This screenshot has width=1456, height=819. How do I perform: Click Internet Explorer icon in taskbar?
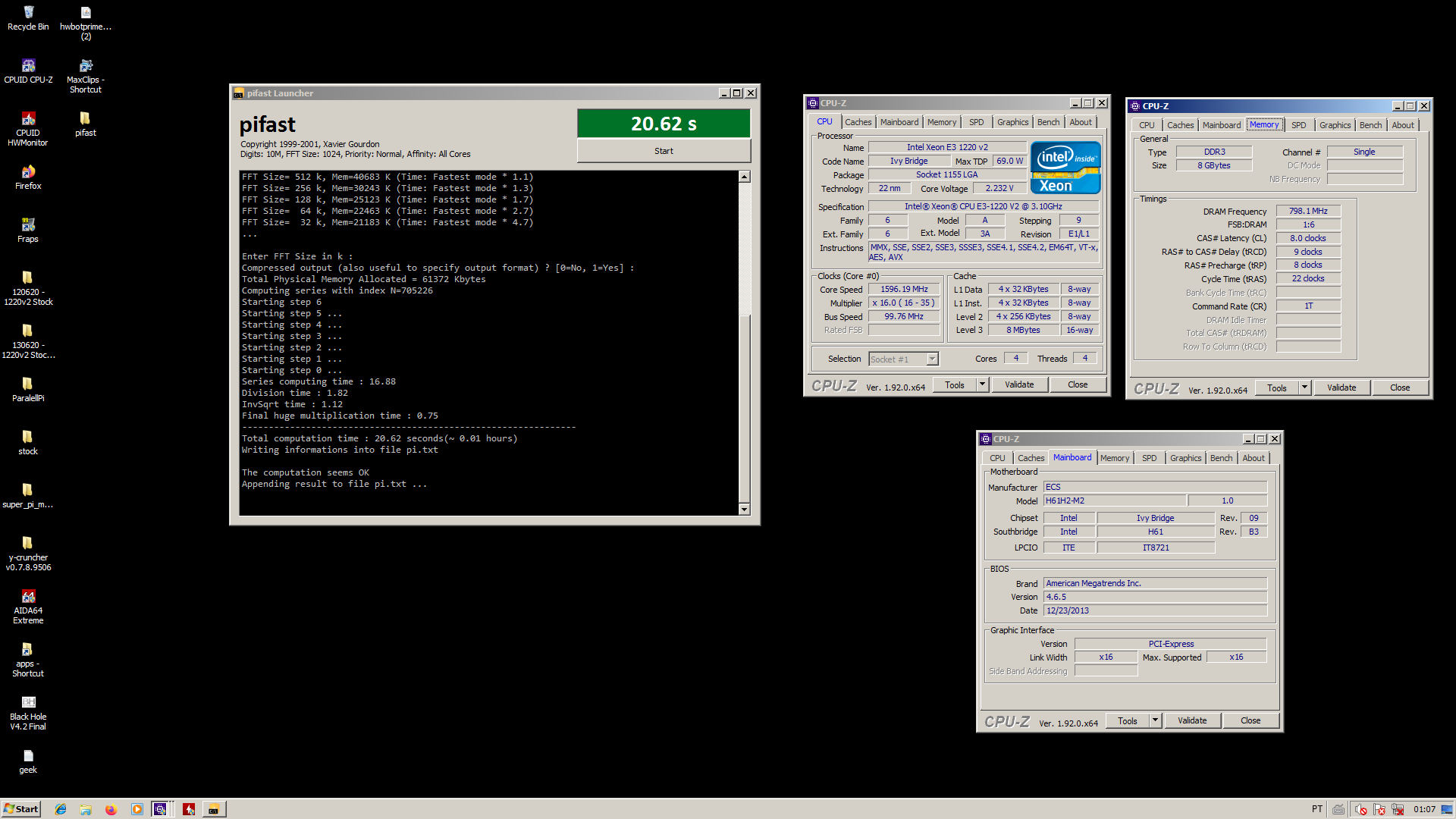pyautogui.click(x=61, y=809)
